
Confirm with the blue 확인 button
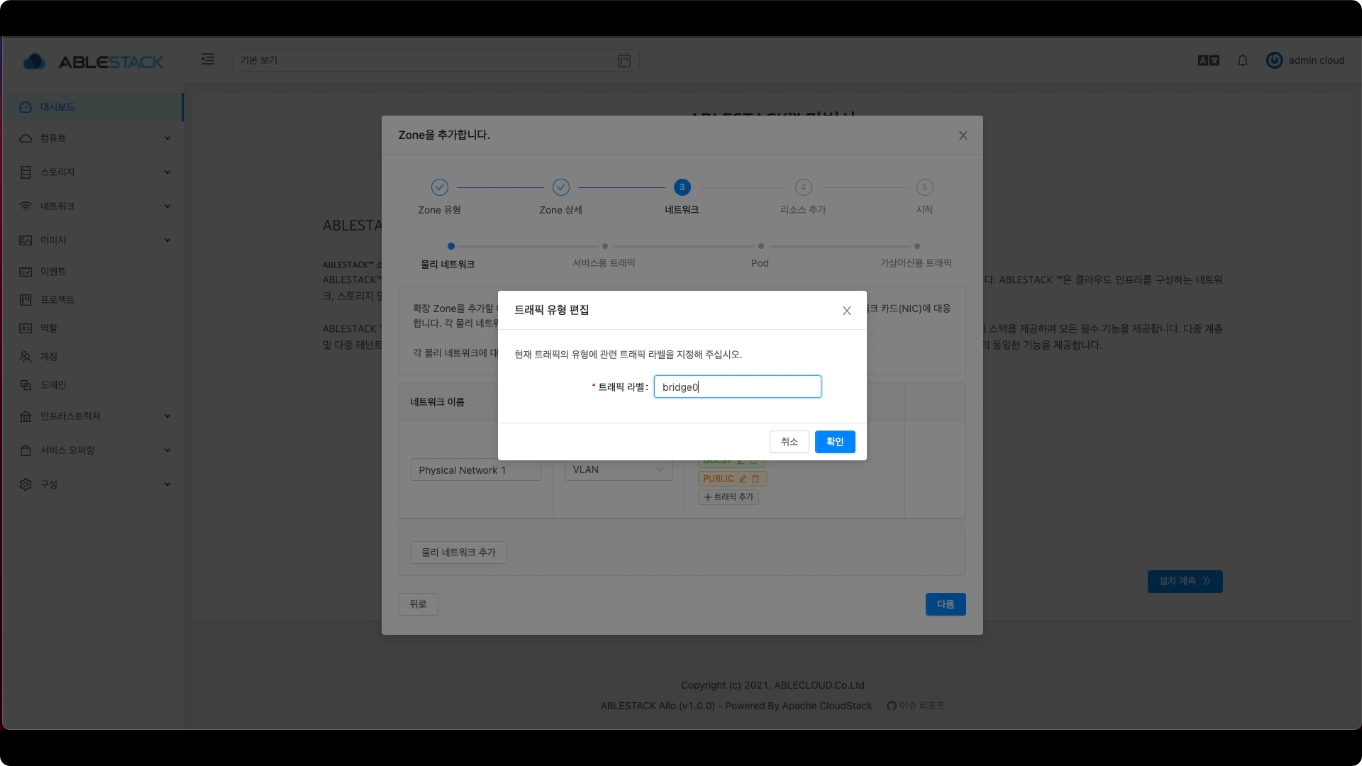pyautogui.click(x=835, y=442)
